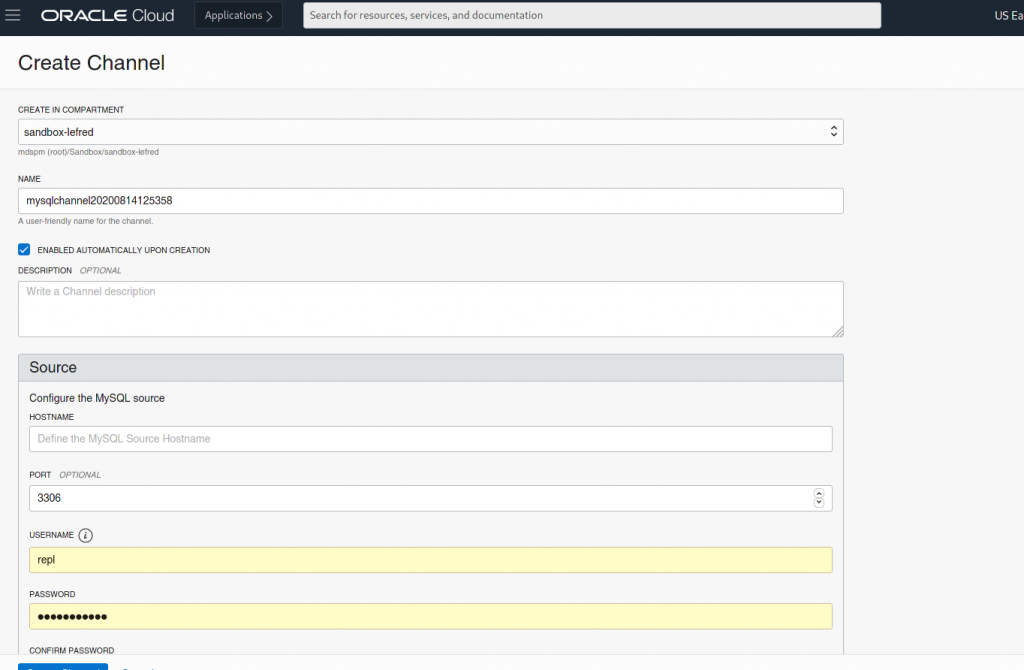This screenshot has height=670, width=1024.
Task: Open the Applications menu
Action: 238,15
